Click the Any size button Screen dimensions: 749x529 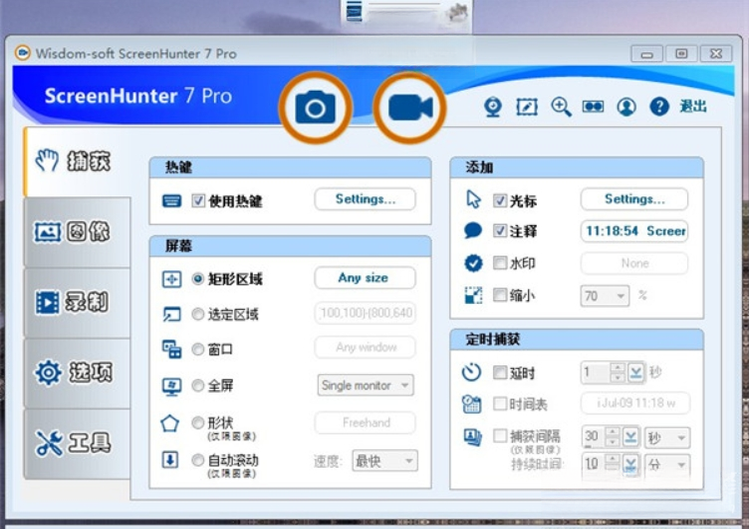pyautogui.click(x=365, y=278)
